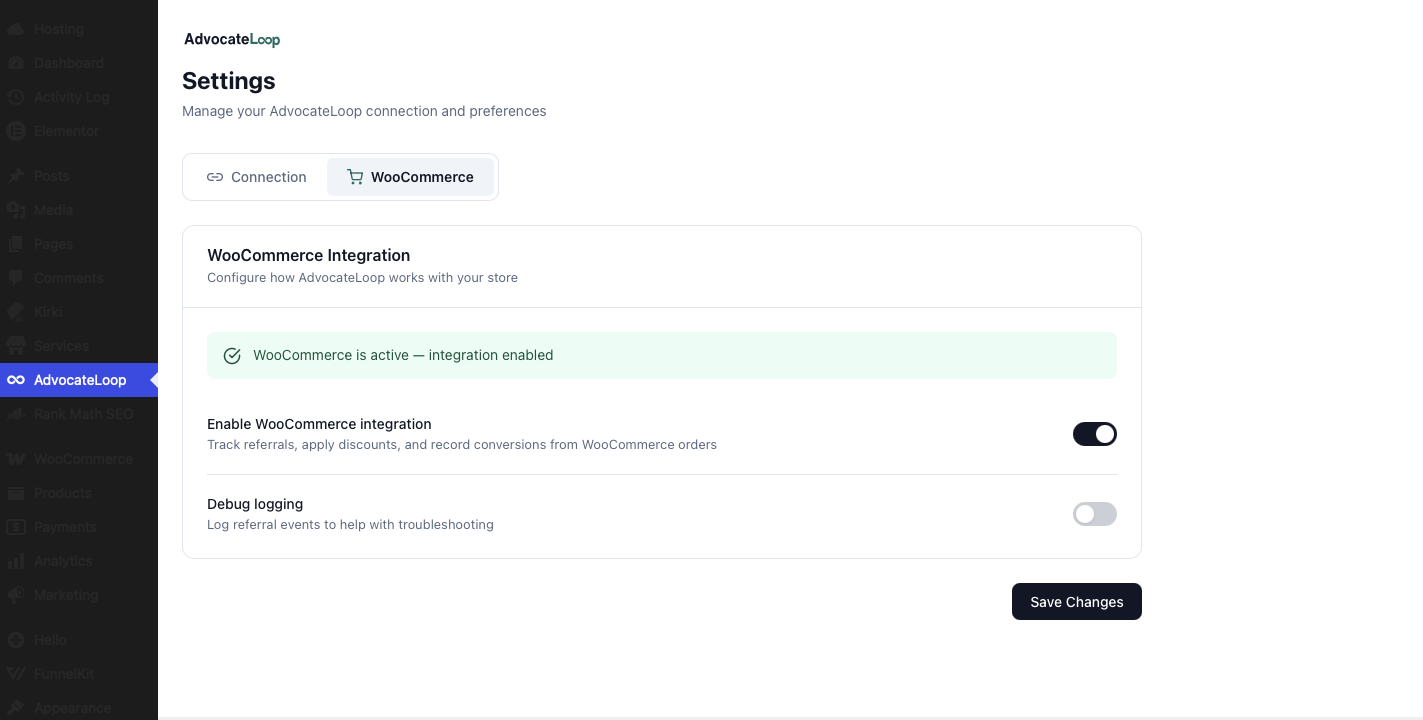Click the Posts pin icon
The image size is (1423, 720).
coord(16,176)
